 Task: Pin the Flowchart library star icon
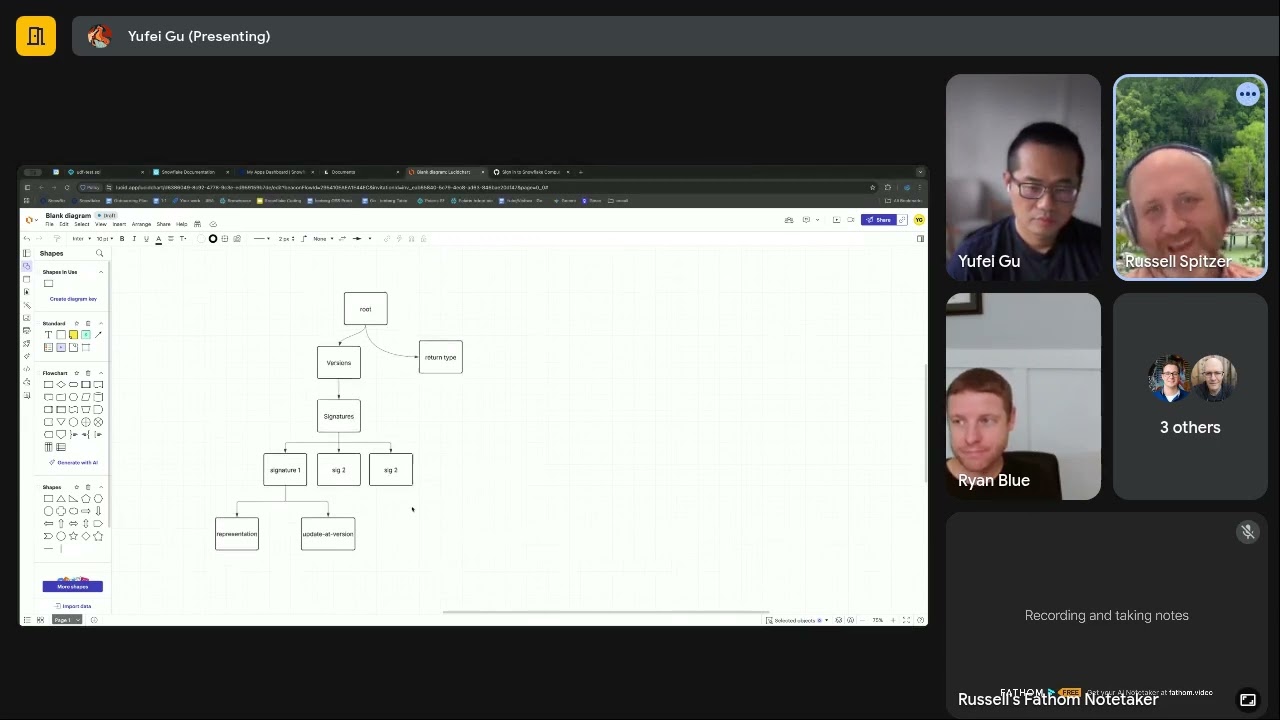coord(76,373)
